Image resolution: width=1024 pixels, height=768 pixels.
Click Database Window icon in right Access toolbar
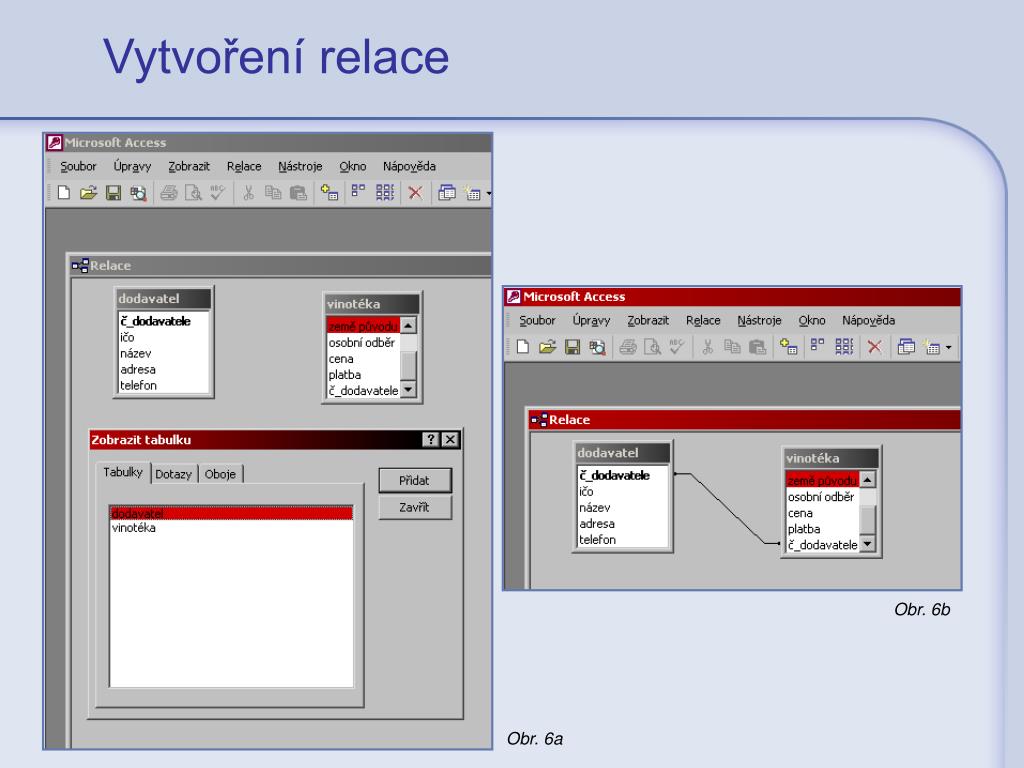coord(906,347)
